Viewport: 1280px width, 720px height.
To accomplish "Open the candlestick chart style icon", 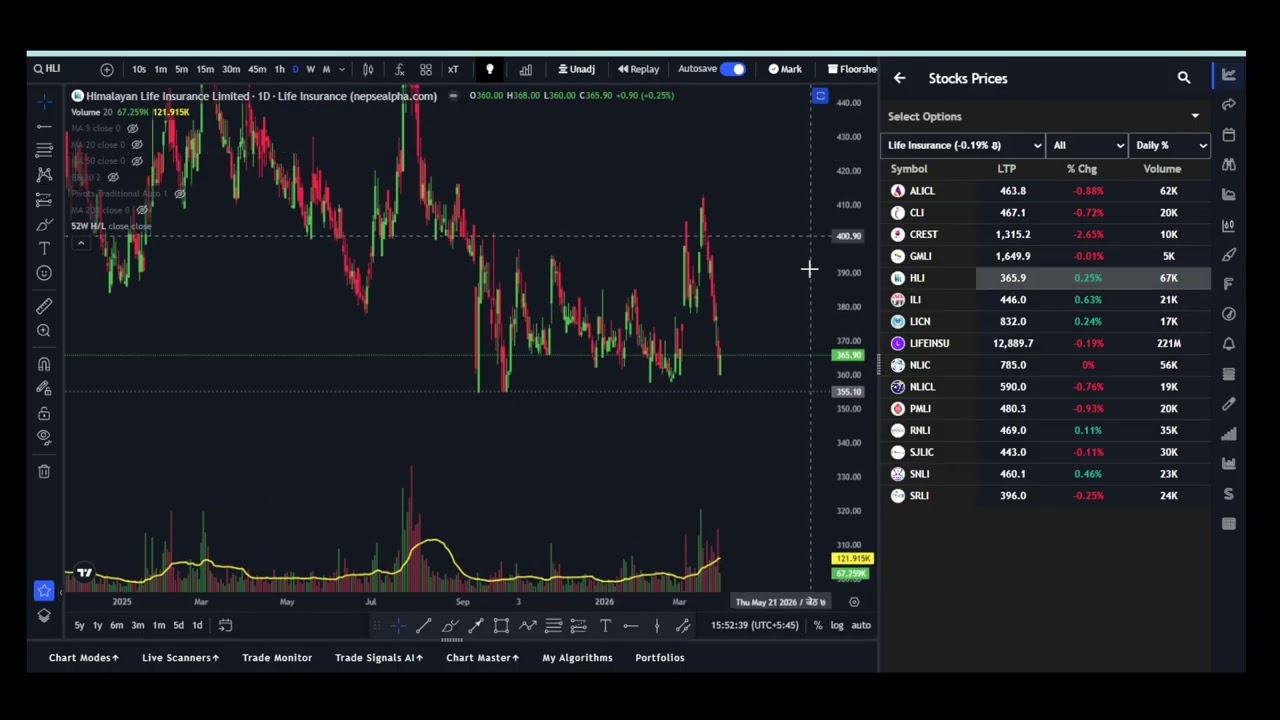I will (368, 69).
